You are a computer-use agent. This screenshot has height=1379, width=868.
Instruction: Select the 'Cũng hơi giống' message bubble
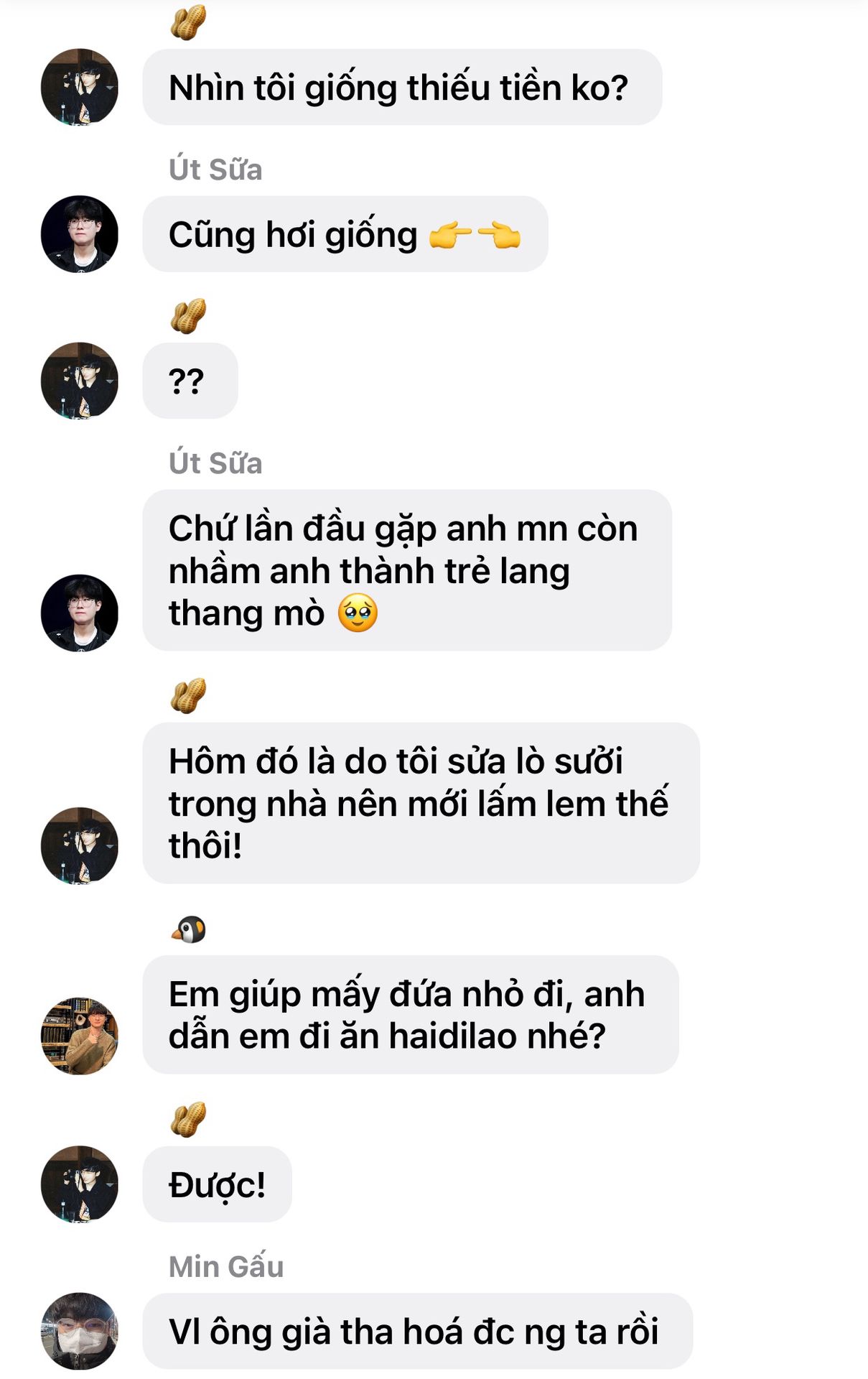pos(345,234)
